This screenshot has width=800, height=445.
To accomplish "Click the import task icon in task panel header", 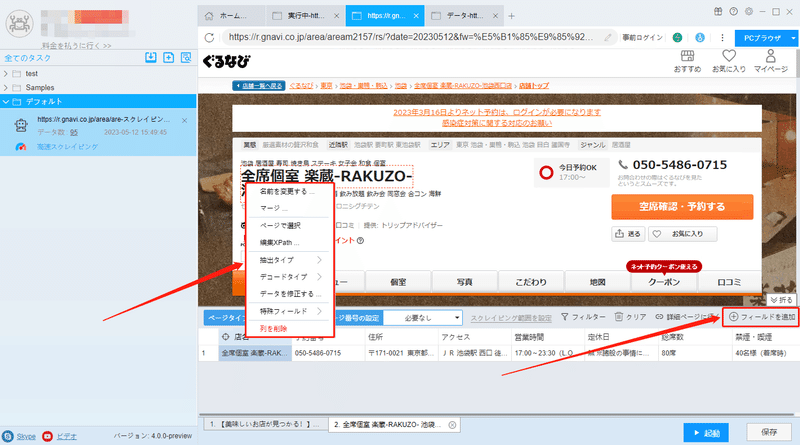I will click(151, 58).
